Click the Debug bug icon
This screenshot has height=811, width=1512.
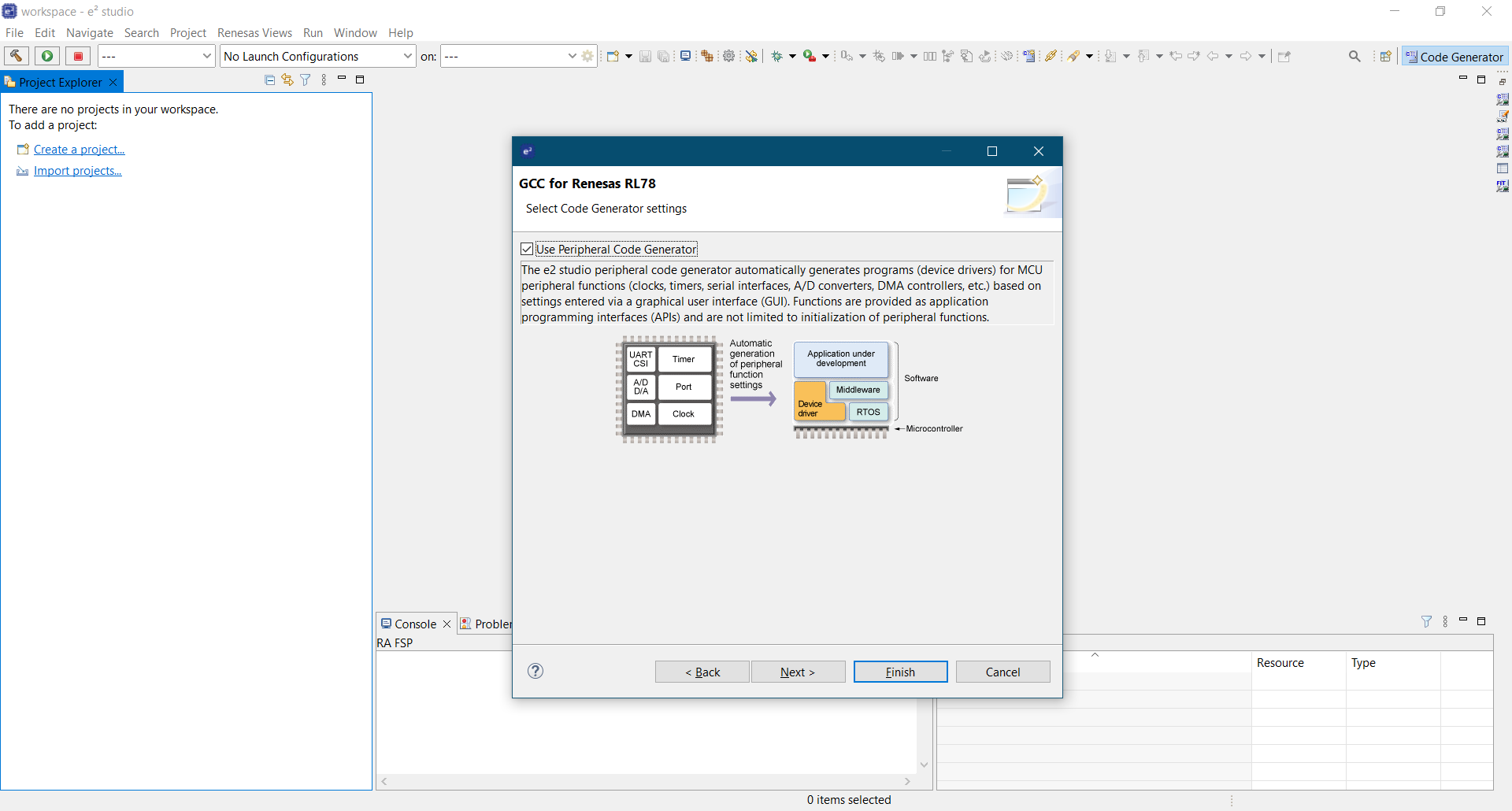(x=776, y=56)
